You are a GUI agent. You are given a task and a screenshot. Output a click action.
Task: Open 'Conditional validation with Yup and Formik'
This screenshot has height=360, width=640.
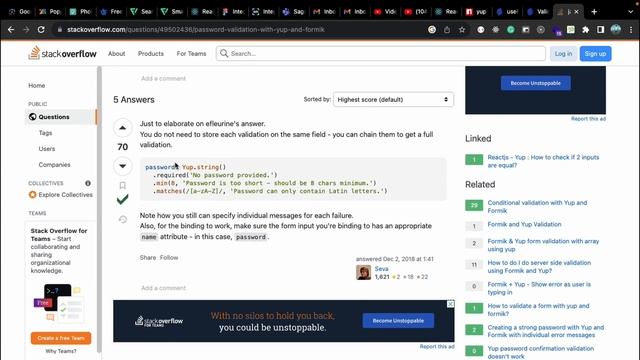pyautogui.click(x=537, y=207)
